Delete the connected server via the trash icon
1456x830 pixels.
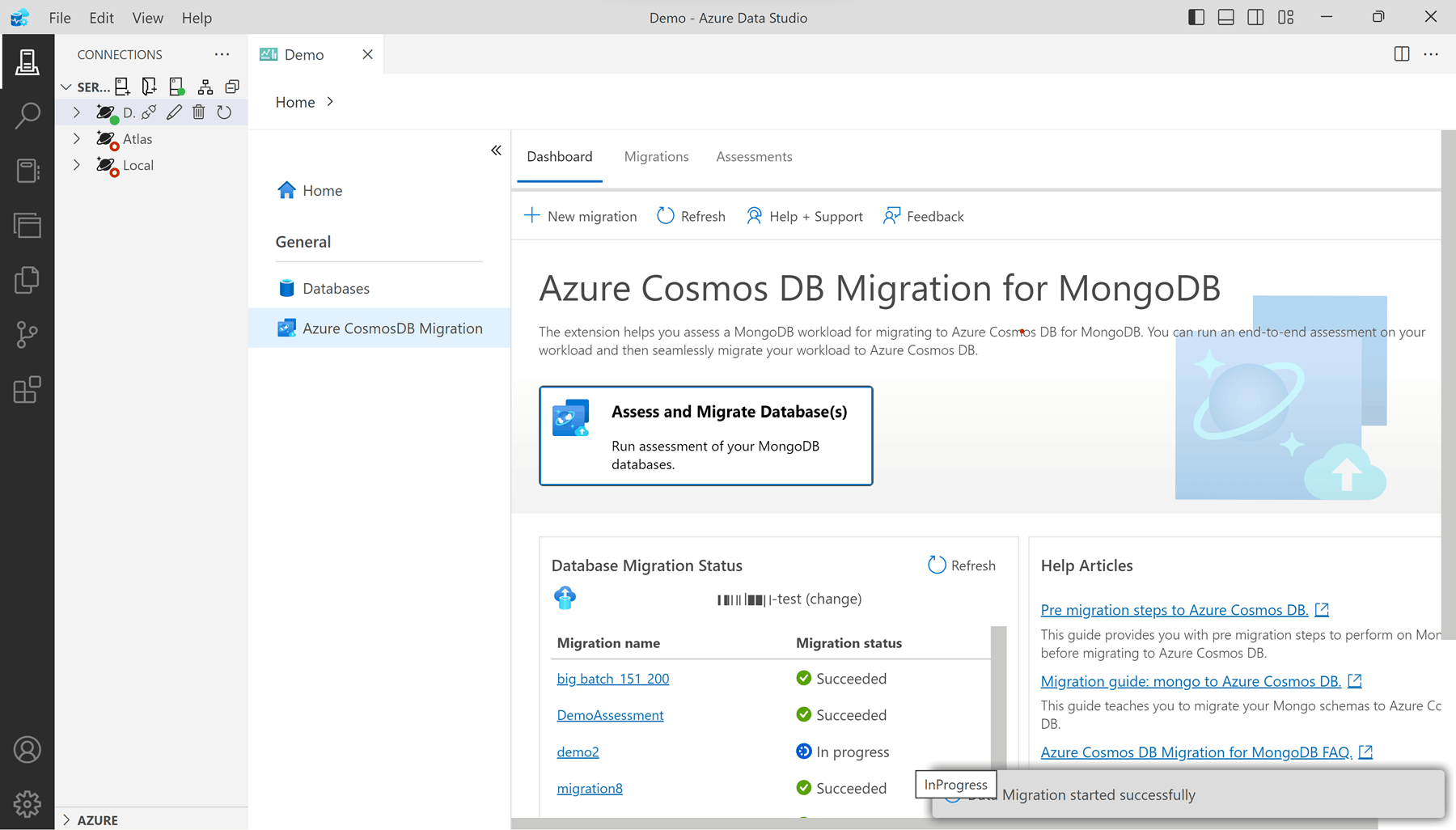click(x=199, y=112)
